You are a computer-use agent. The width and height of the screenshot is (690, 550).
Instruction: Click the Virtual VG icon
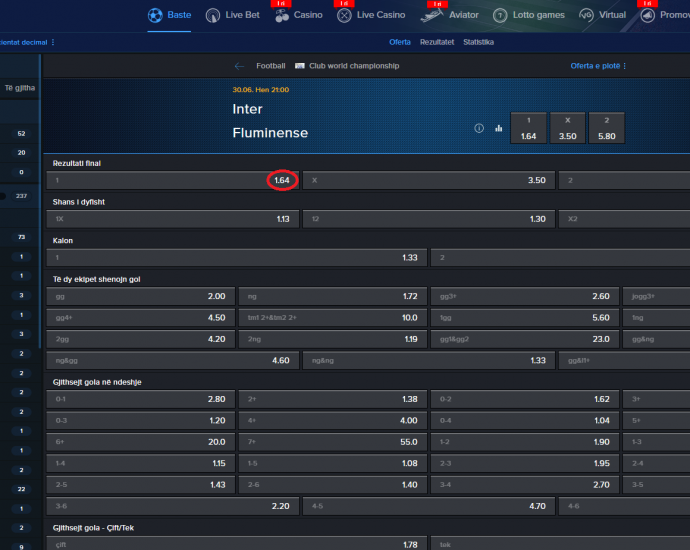(x=586, y=15)
